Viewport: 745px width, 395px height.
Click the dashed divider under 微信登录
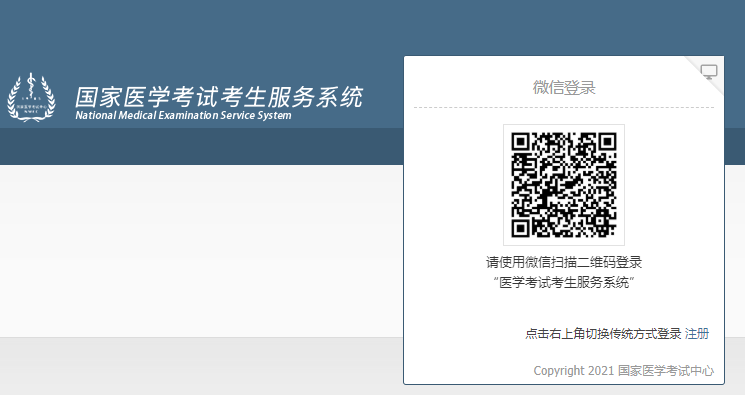point(564,107)
